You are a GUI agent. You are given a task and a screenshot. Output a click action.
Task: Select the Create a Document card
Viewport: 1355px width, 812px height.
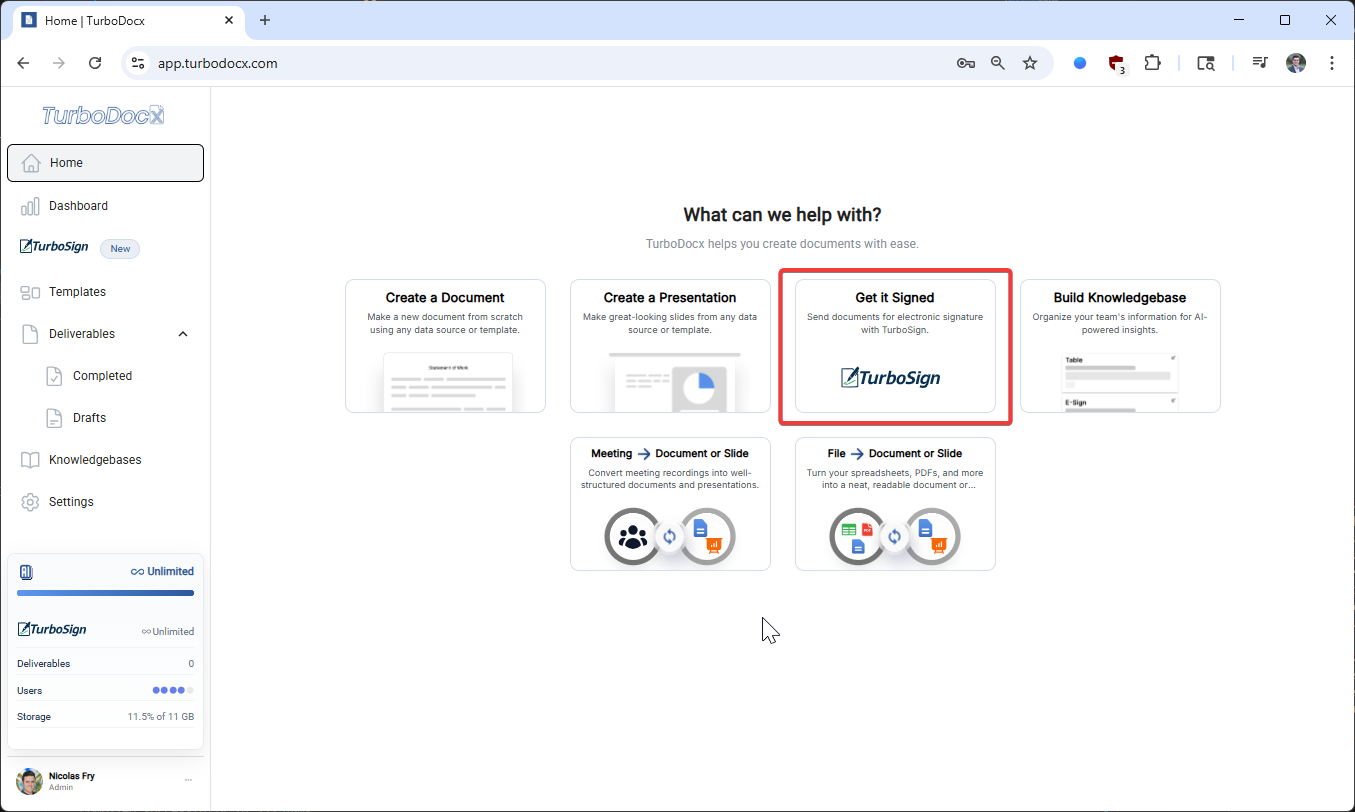[445, 346]
